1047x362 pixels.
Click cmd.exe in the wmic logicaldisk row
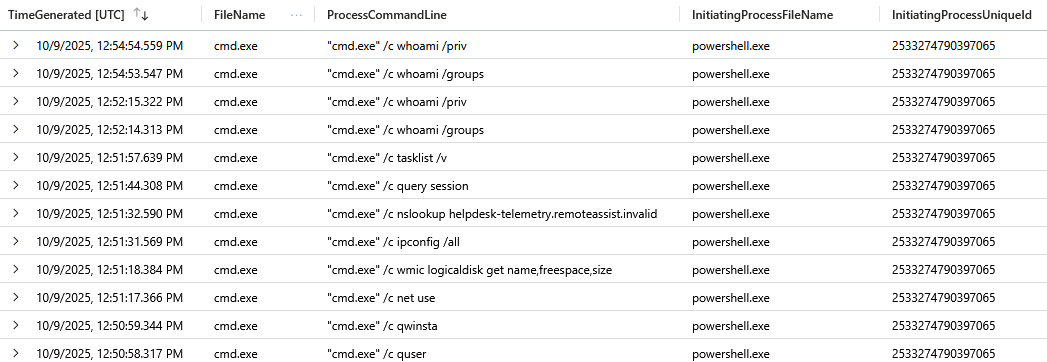tap(235, 270)
